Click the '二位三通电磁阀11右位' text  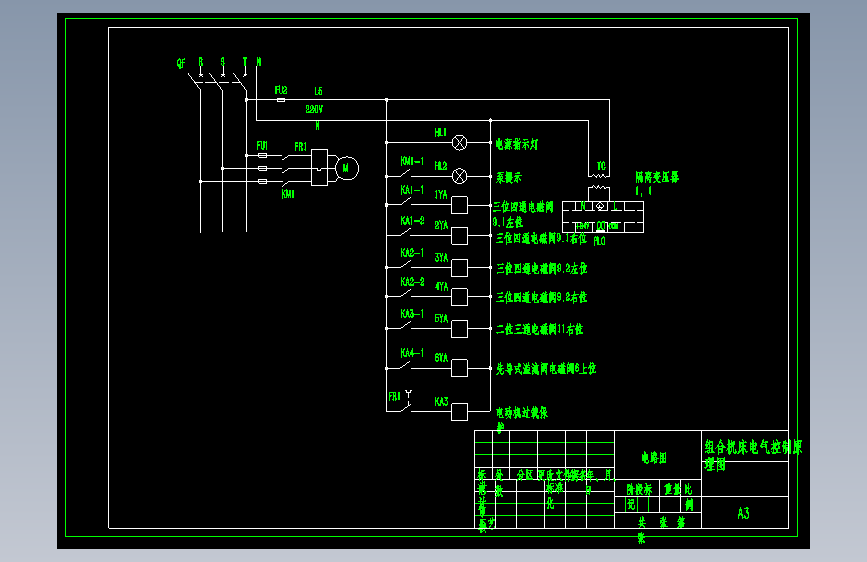539,330
